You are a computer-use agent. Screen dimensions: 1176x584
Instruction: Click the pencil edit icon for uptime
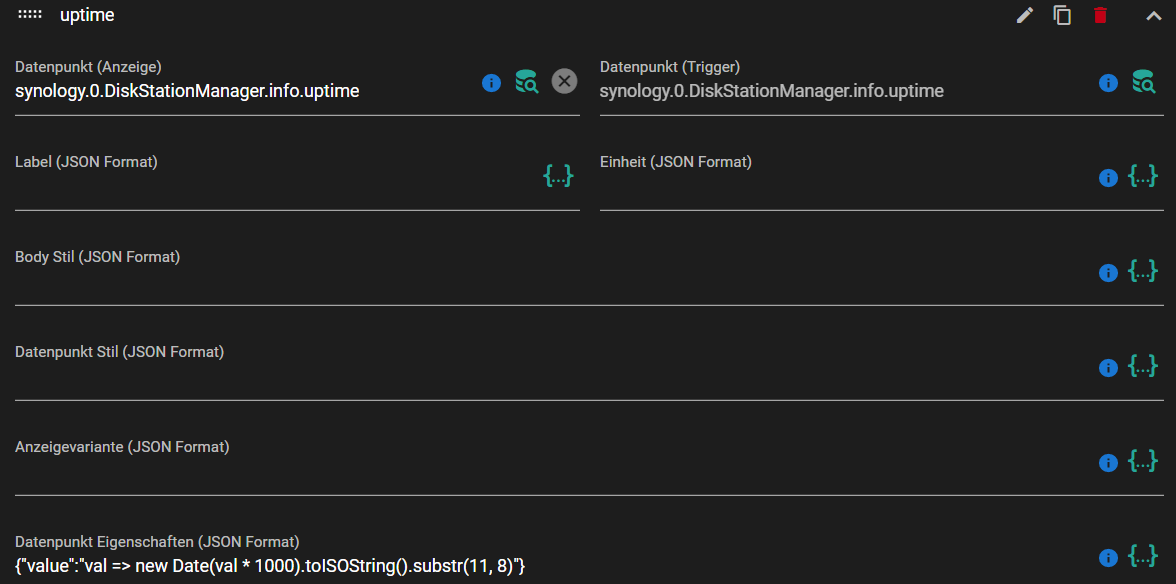point(1024,15)
